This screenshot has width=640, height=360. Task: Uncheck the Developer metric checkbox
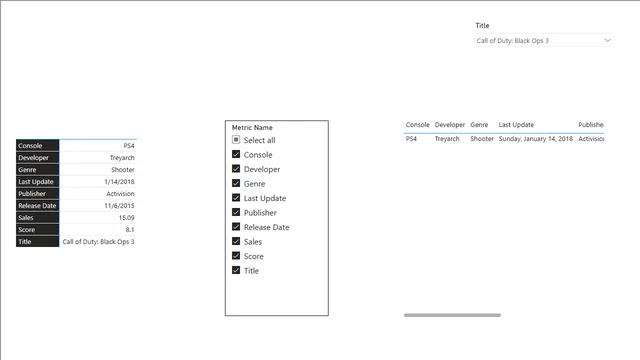(236, 169)
